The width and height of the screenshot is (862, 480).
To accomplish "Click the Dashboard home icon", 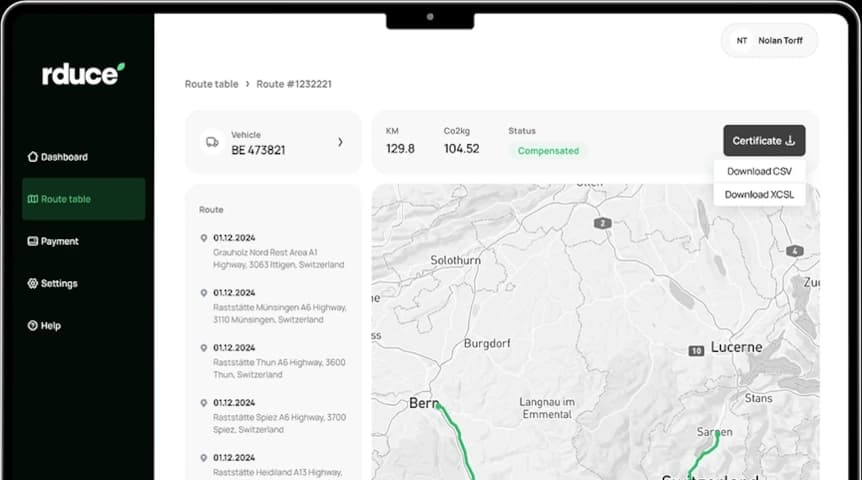I will [32, 157].
